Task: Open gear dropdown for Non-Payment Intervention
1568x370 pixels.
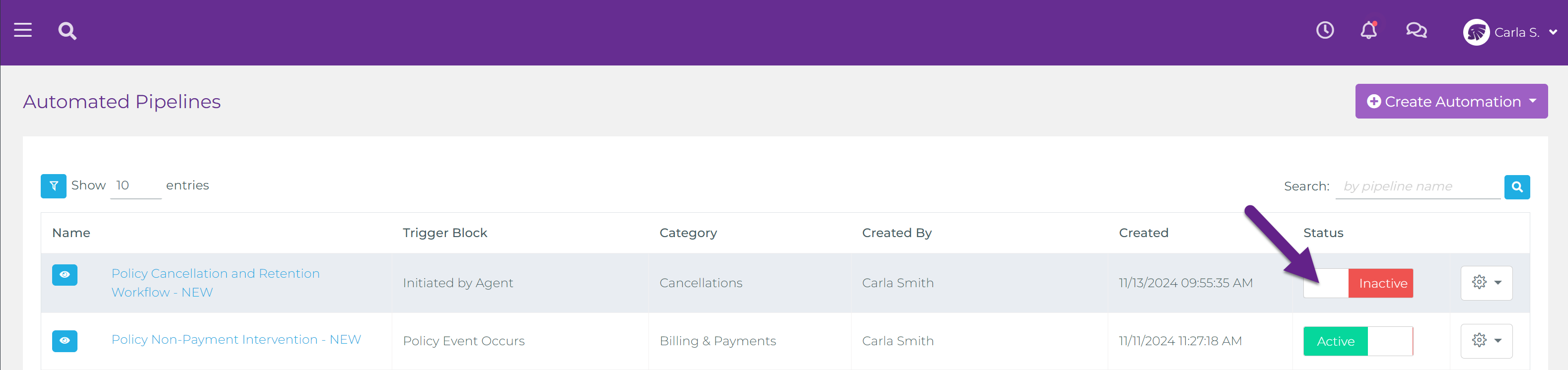Action: [x=1486, y=341]
